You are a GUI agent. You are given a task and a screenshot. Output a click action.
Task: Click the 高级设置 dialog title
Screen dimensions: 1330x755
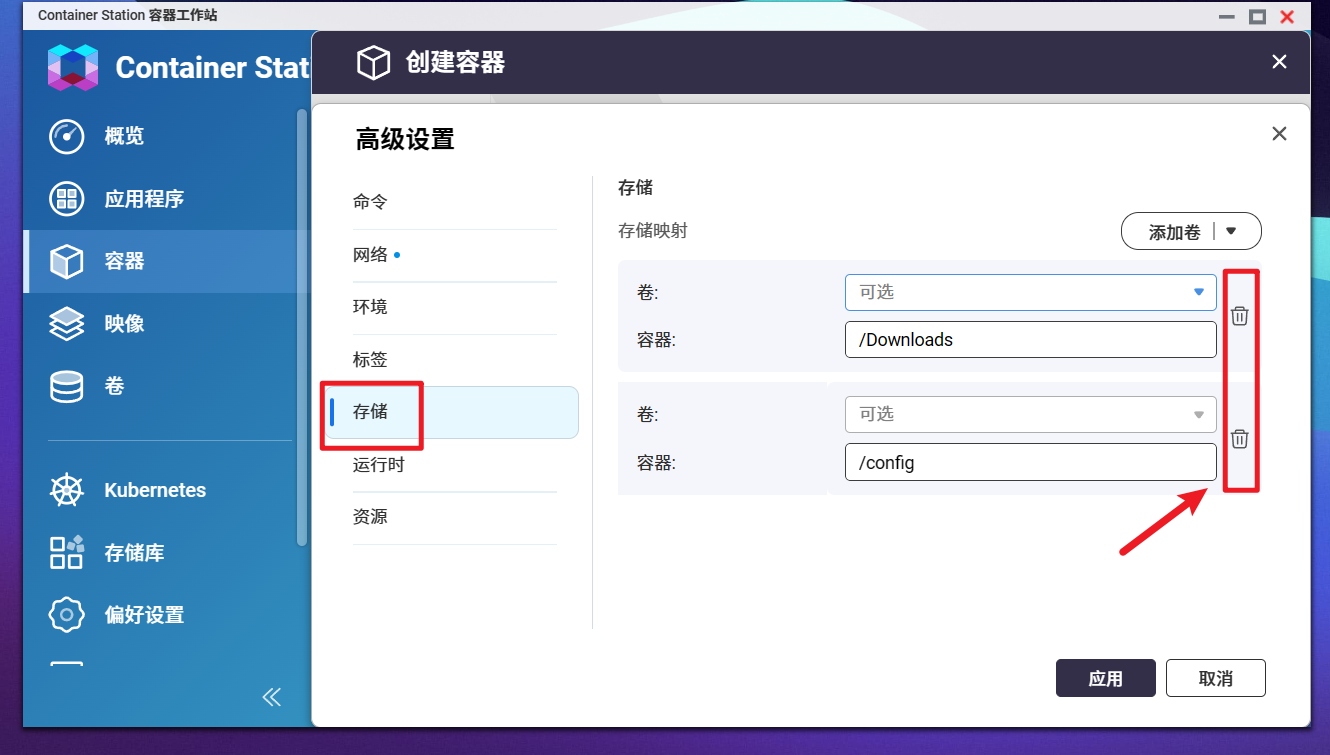click(405, 139)
